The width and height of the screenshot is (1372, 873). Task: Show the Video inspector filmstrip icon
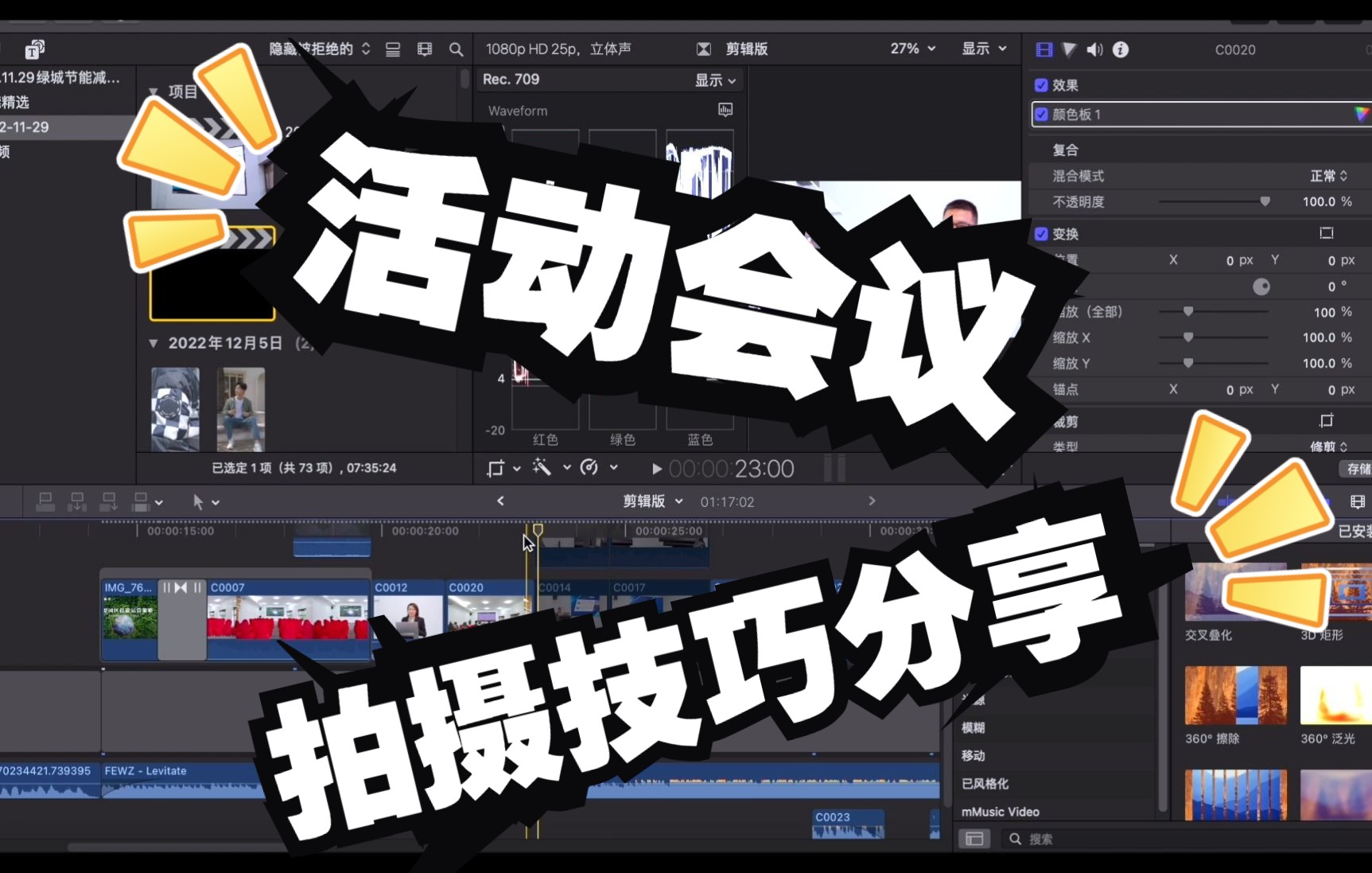pos(1044,49)
